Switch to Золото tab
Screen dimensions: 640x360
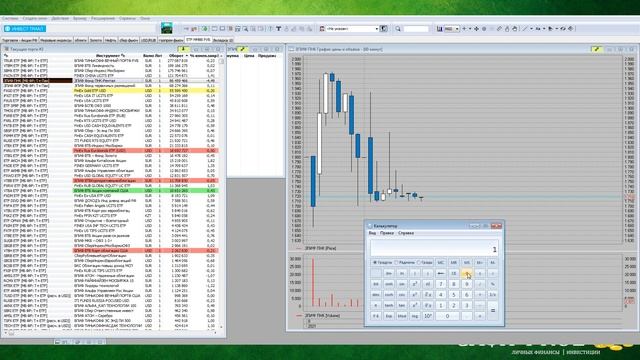(96, 40)
